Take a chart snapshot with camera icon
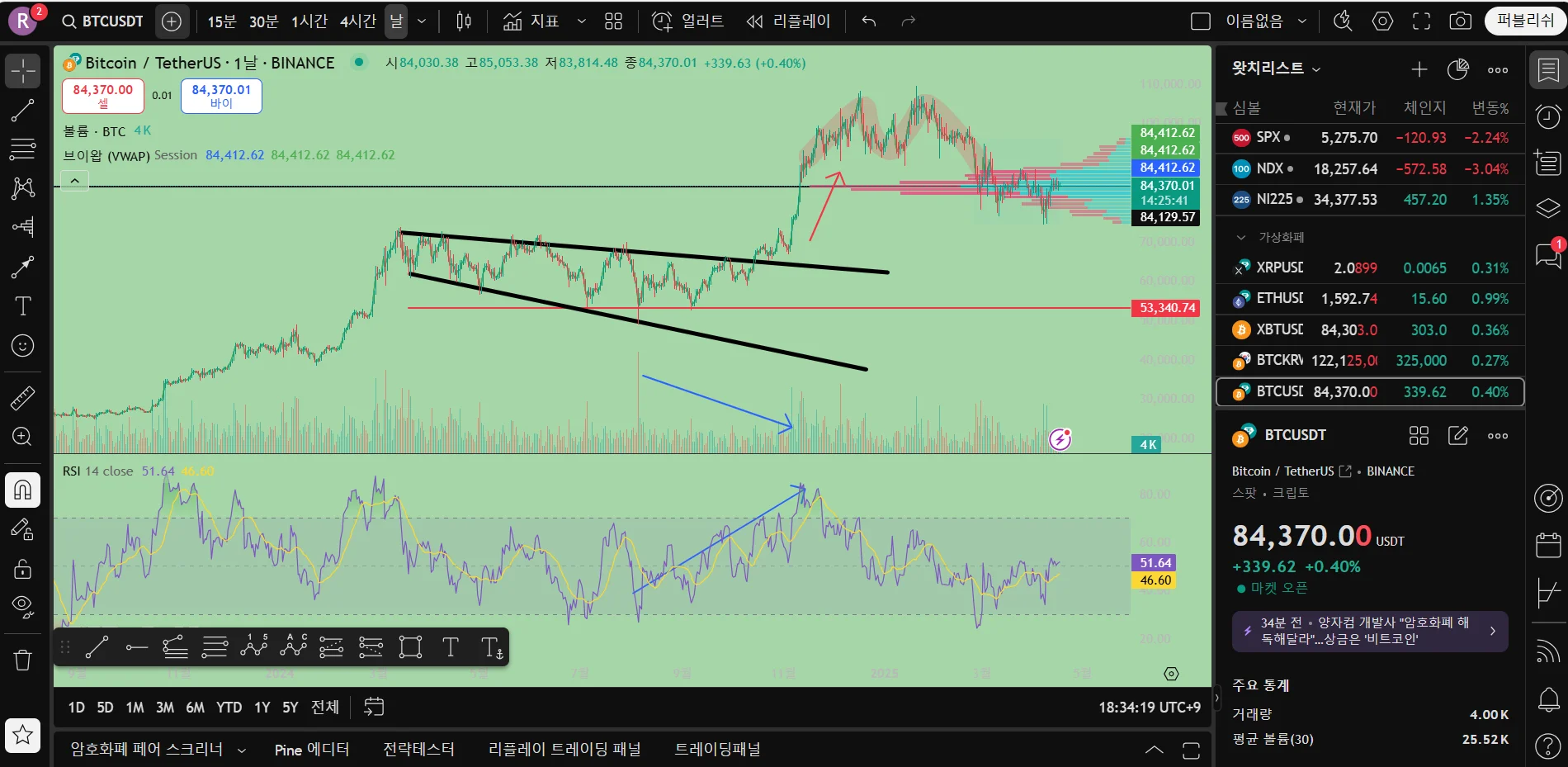1568x767 pixels. point(1461,21)
